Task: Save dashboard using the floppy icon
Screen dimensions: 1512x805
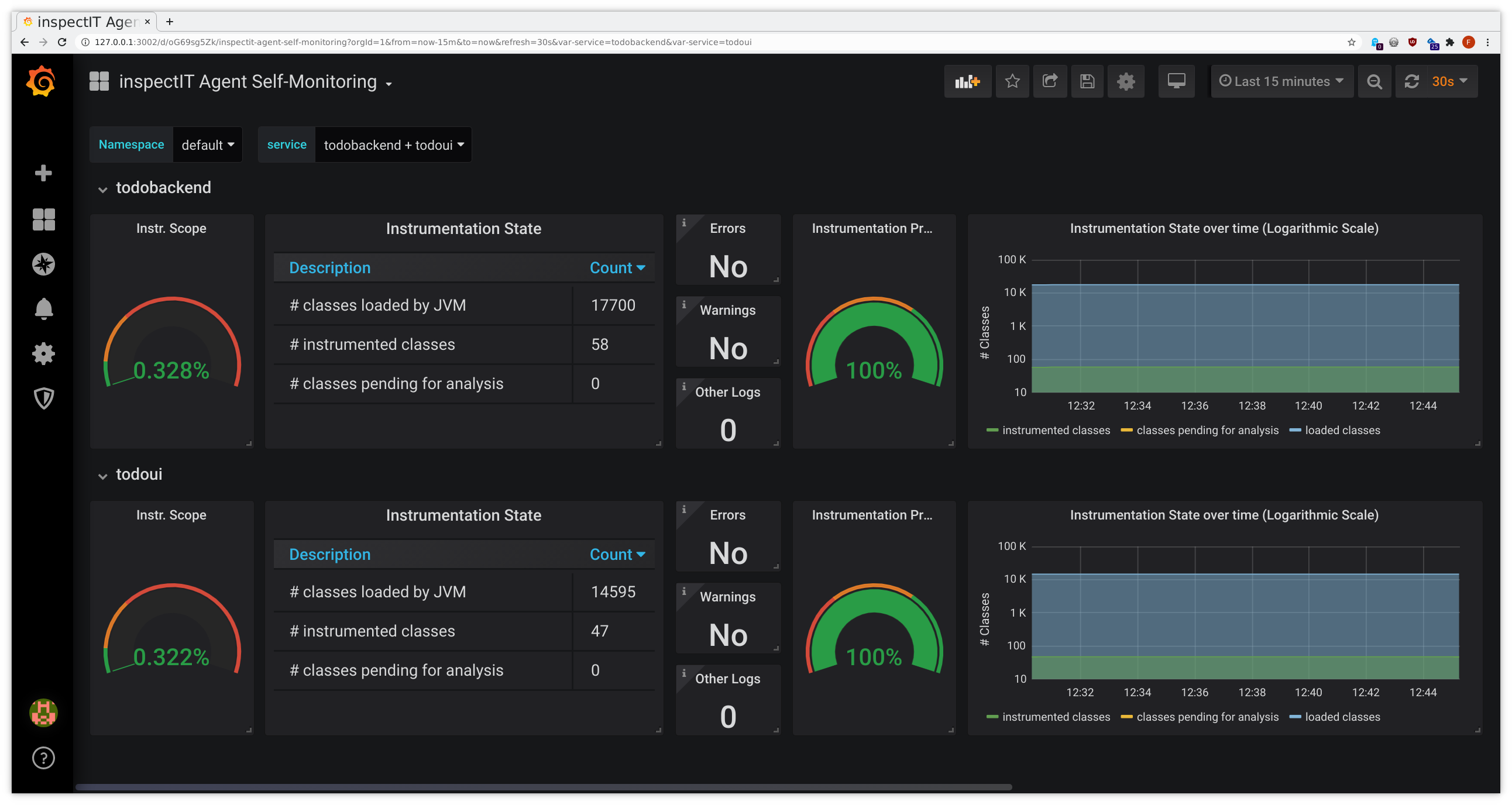Action: point(1087,81)
